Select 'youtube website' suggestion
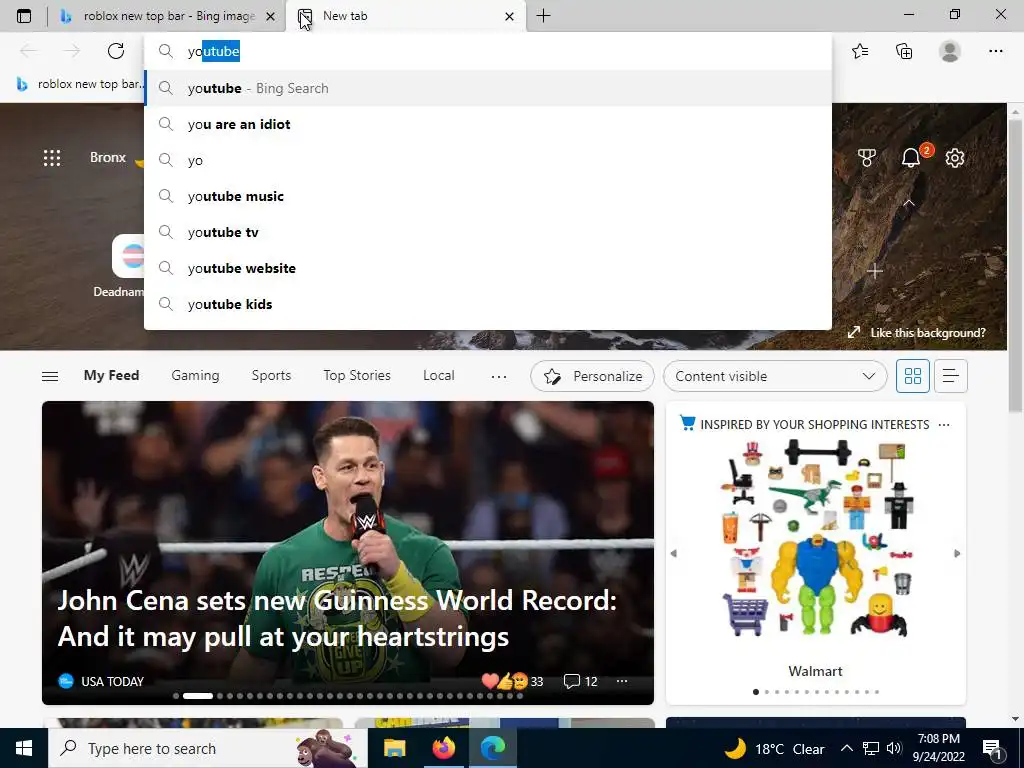This screenshot has width=1024, height=768. [488, 268]
